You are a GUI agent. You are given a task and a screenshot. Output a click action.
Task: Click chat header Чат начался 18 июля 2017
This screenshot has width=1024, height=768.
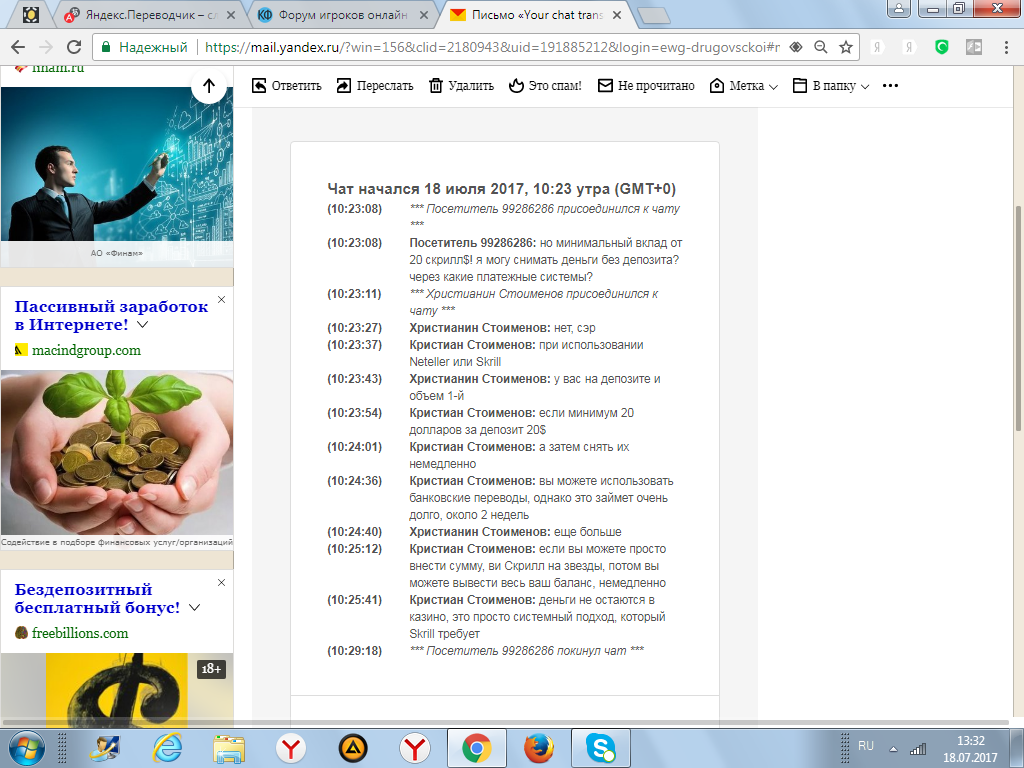click(502, 189)
